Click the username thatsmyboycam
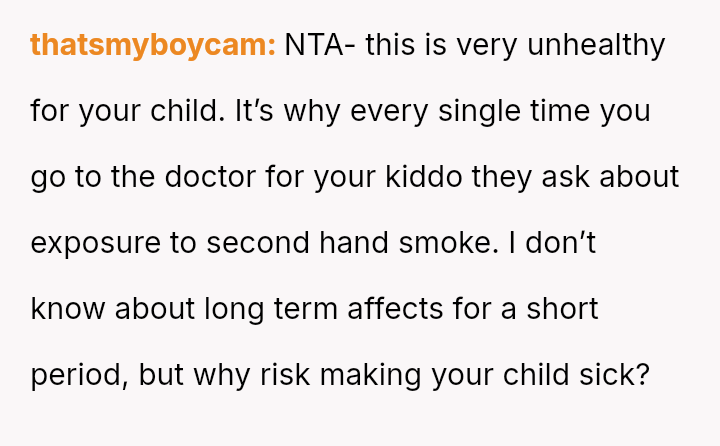720x446 pixels. pyautogui.click(x=153, y=46)
